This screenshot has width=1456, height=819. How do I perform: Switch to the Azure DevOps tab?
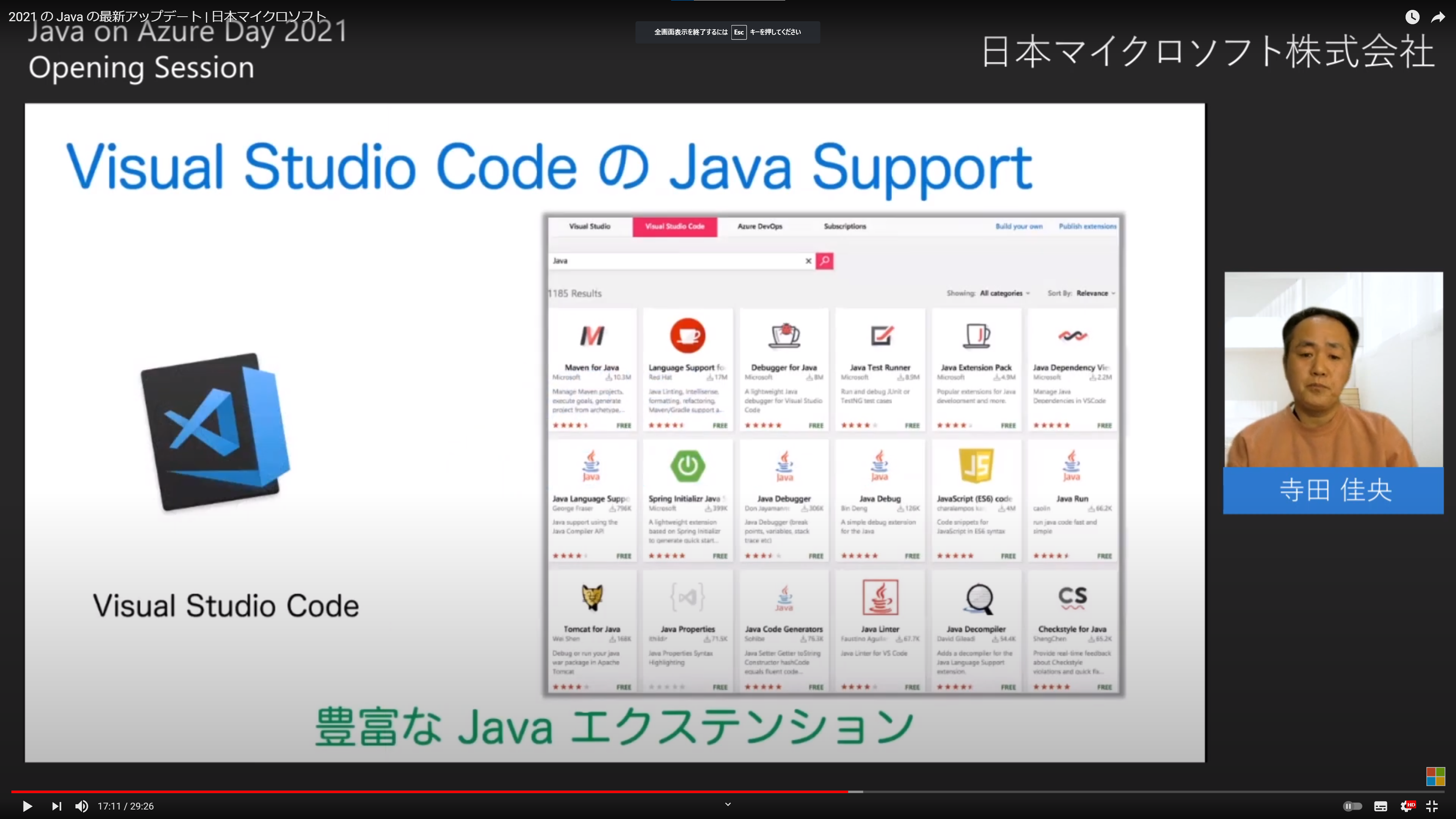click(759, 226)
